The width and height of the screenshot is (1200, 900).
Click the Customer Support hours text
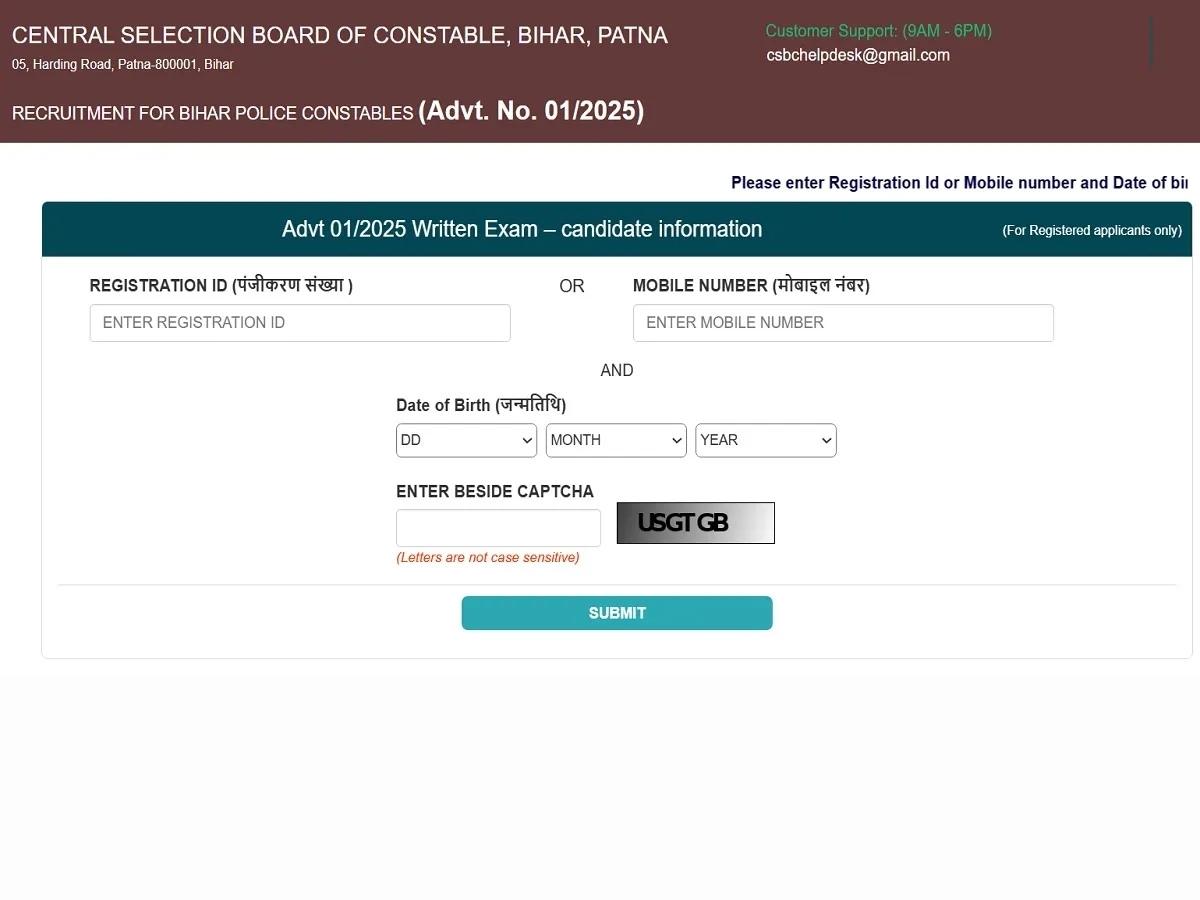(x=878, y=31)
